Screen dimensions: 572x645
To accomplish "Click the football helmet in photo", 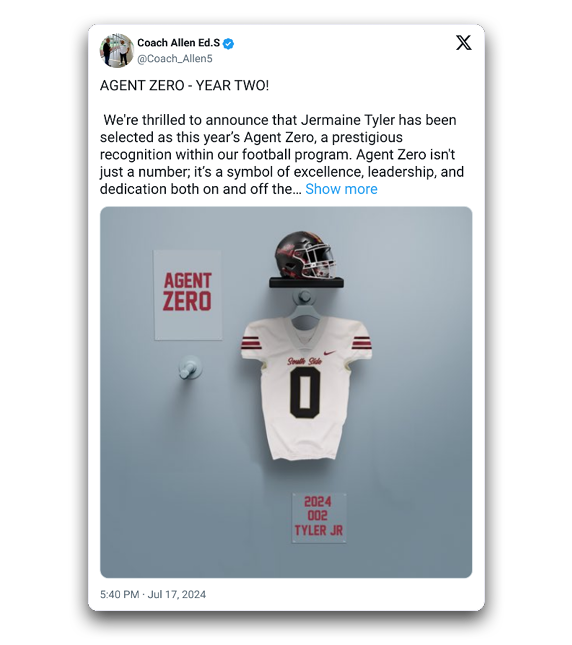I will (x=305, y=255).
